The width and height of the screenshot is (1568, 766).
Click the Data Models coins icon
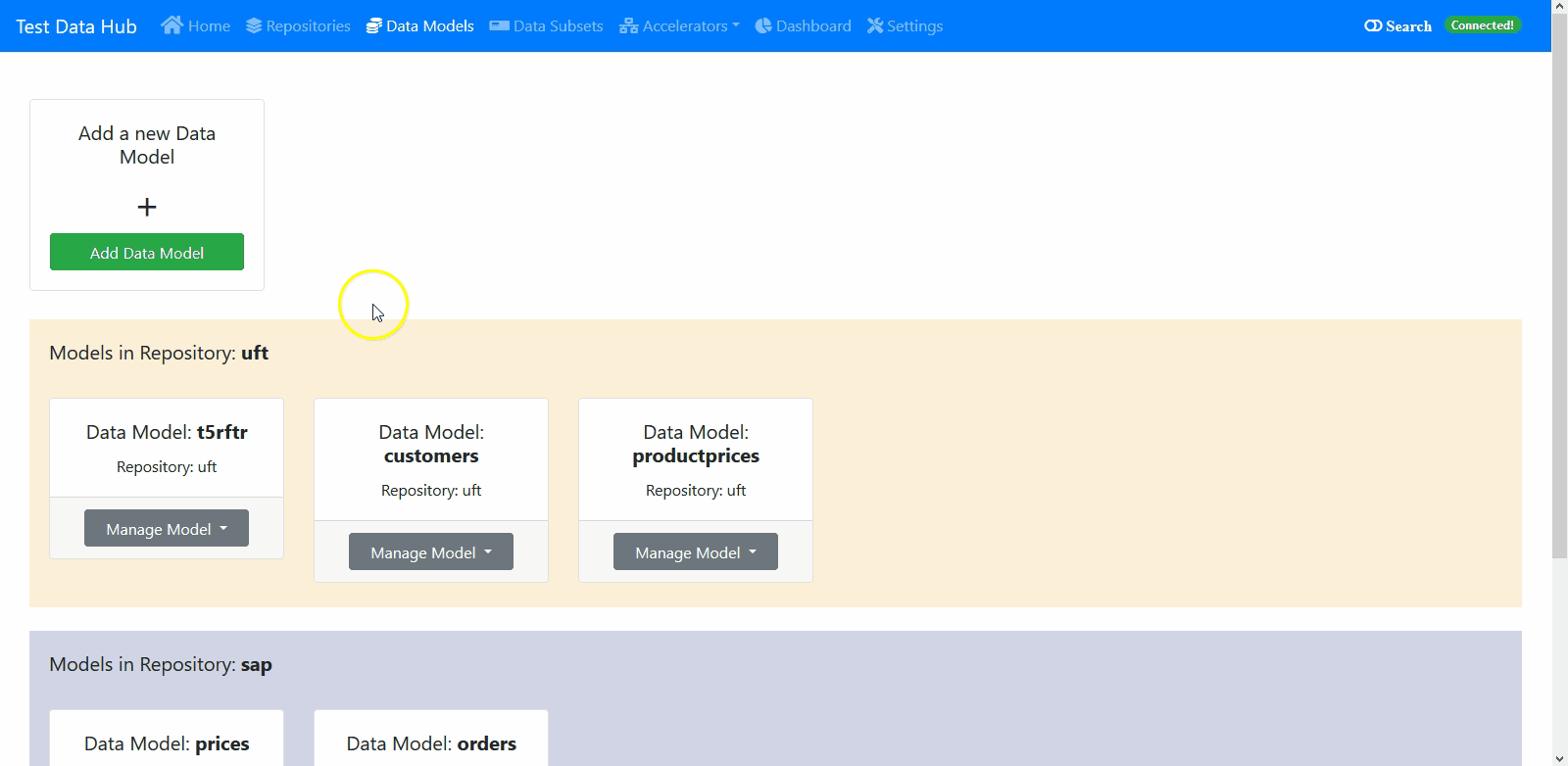coord(373,26)
